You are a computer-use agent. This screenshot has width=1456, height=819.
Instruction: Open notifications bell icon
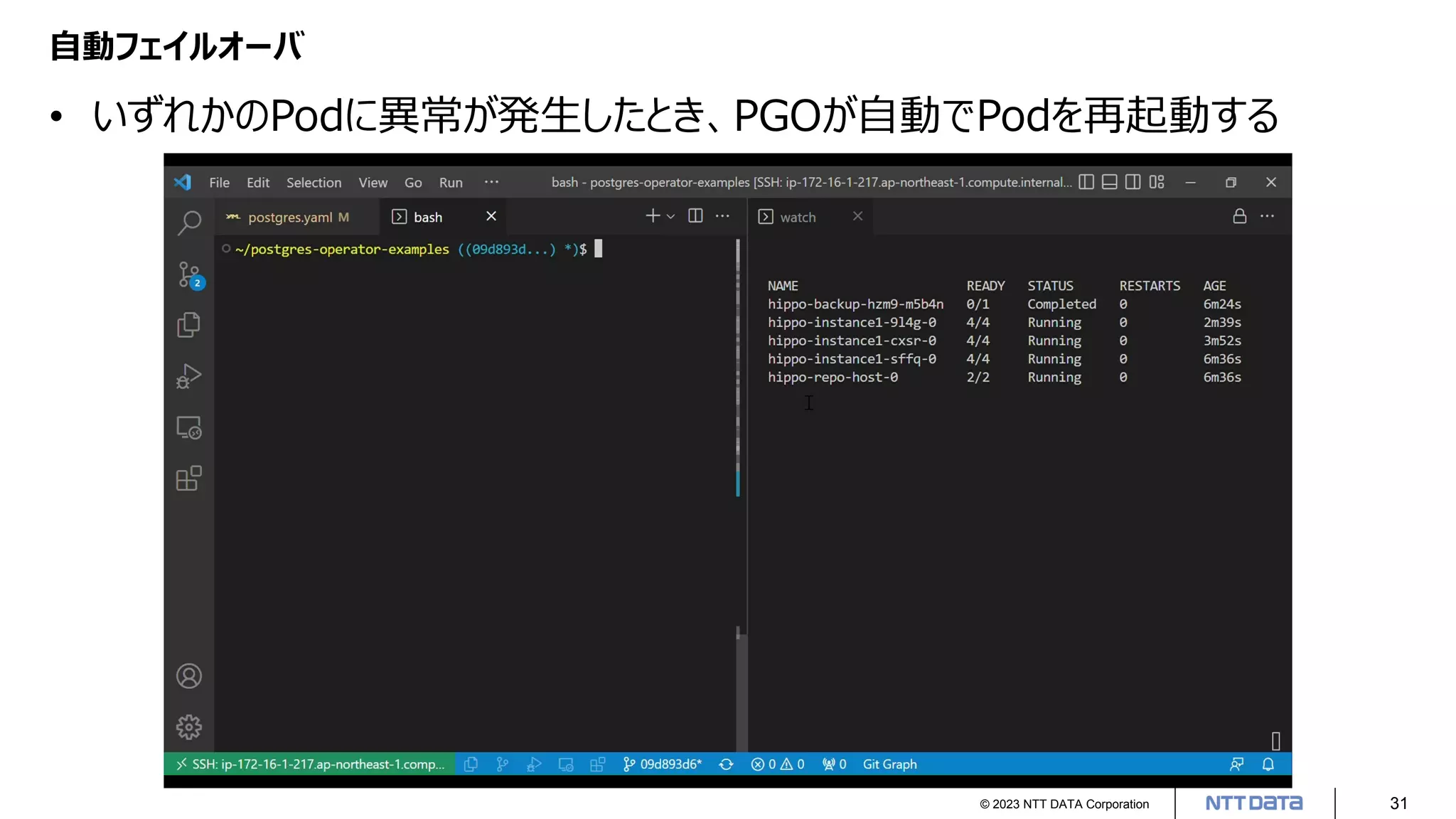(x=1268, y=764)
